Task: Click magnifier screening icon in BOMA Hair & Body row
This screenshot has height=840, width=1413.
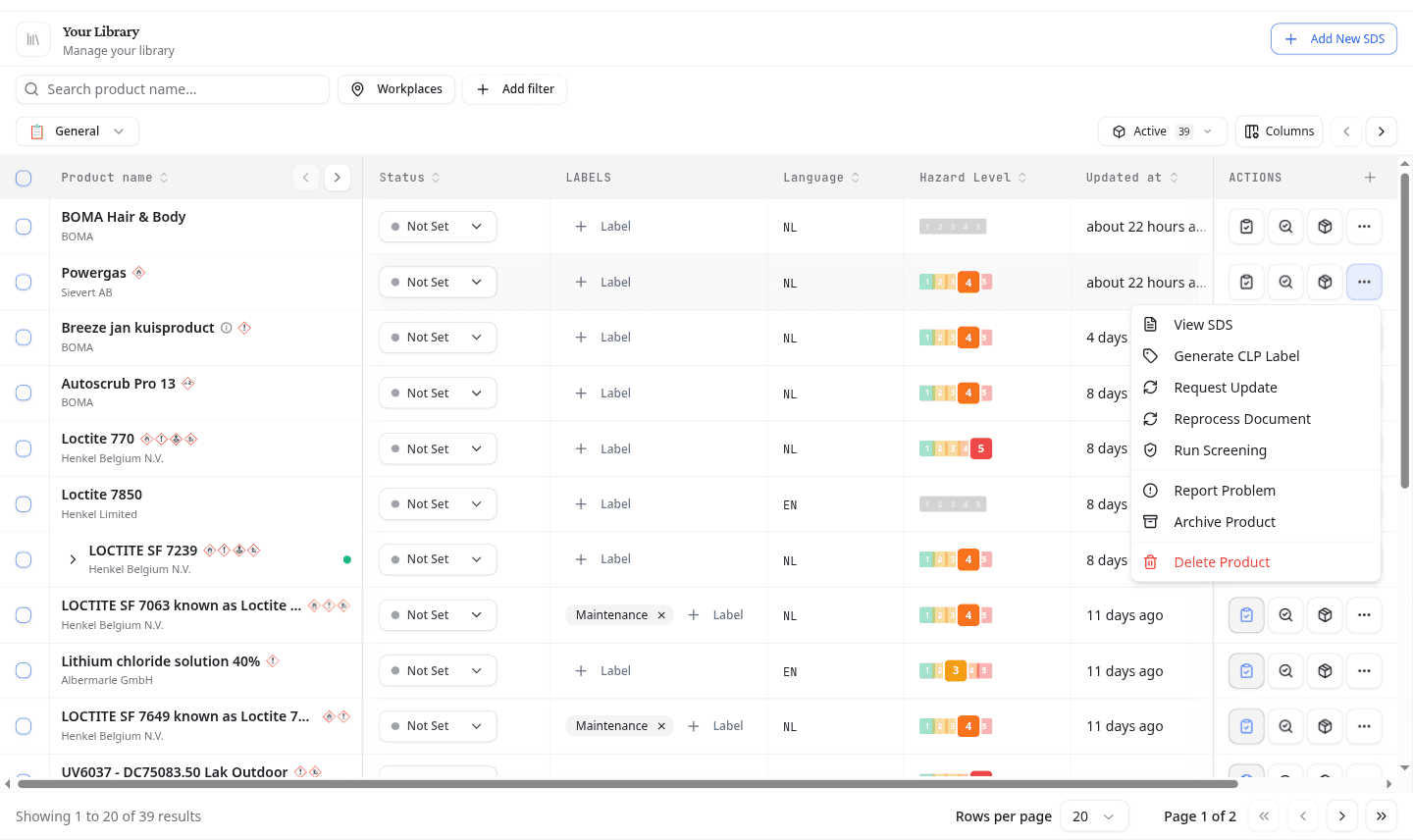Action: [1285, 227]
